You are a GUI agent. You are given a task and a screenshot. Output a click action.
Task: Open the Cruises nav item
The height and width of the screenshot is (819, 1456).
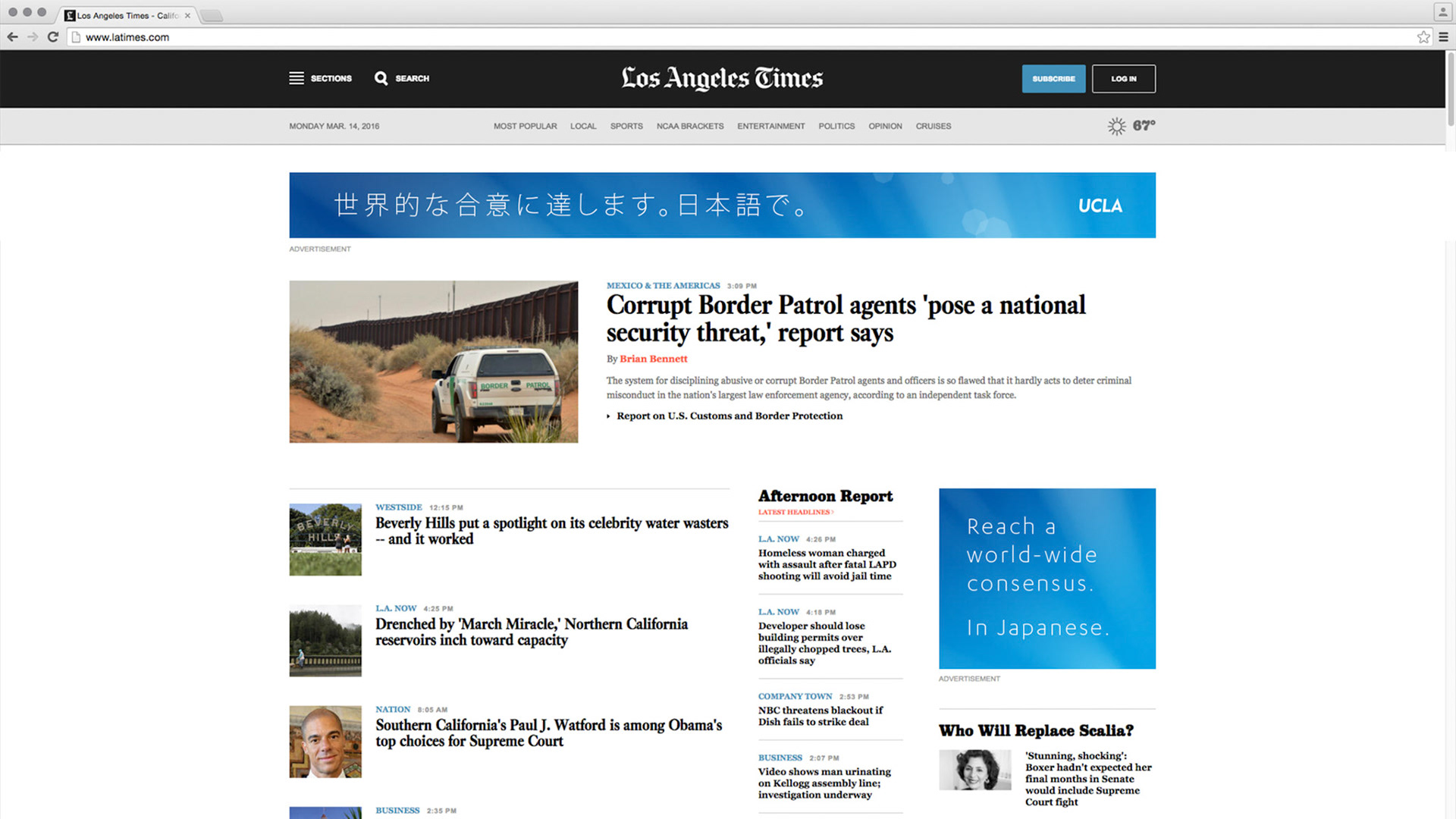click(x=933, y=126)
